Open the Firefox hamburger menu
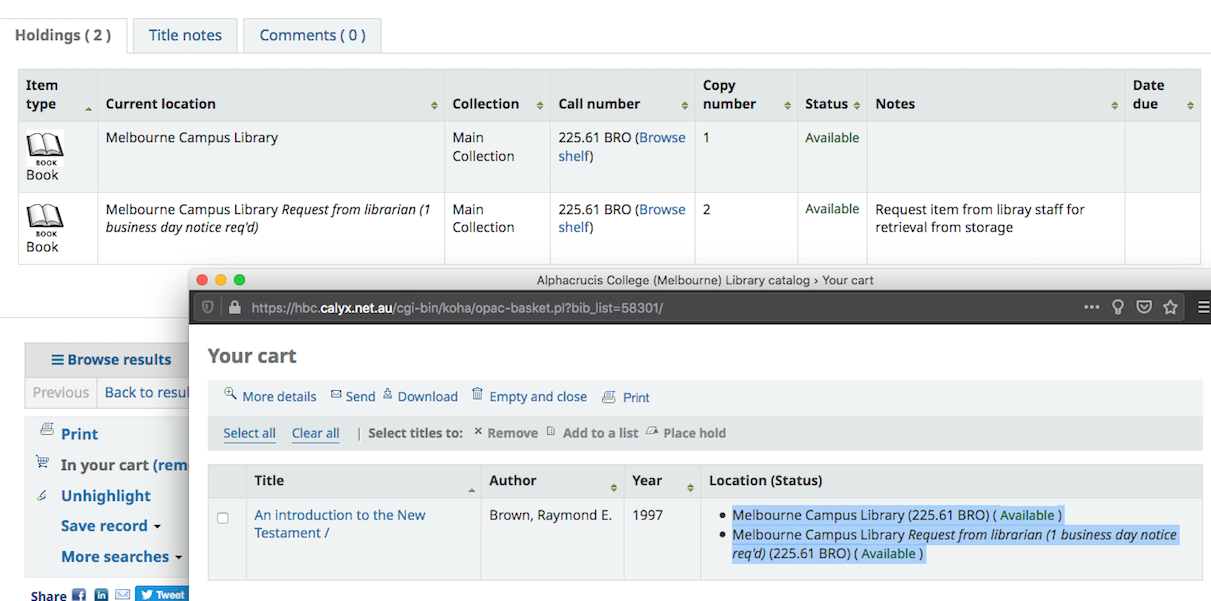The height and width of the screenshot is (601, 1211). point(1203,307)
